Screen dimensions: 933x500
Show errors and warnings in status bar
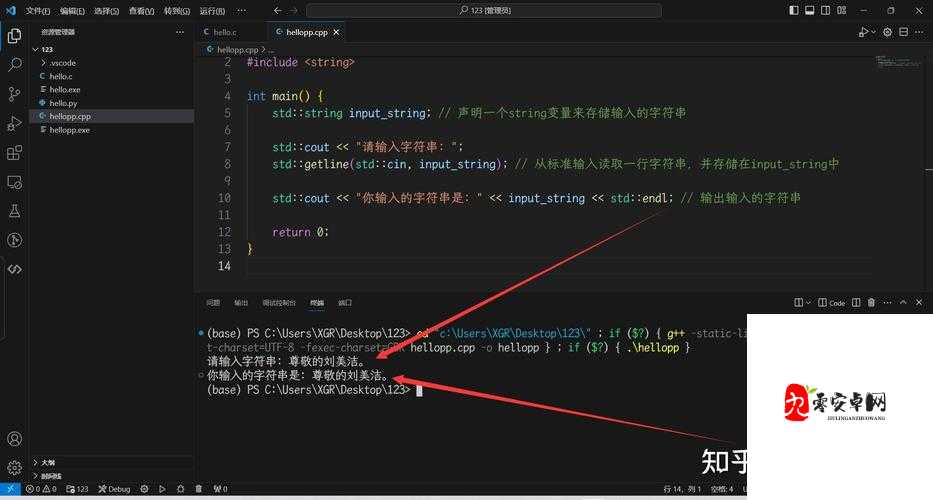pos(41,489)
